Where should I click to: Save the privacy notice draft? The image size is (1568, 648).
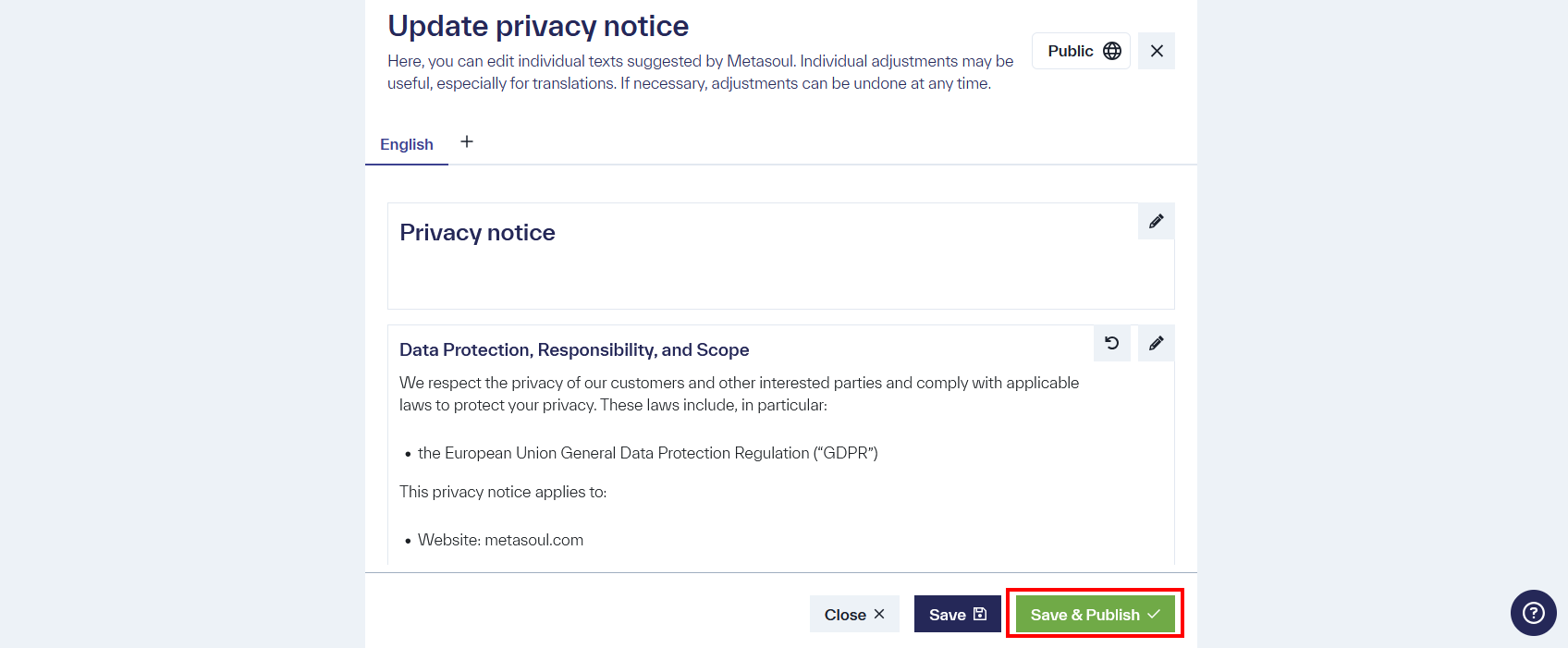pos(957,613)
